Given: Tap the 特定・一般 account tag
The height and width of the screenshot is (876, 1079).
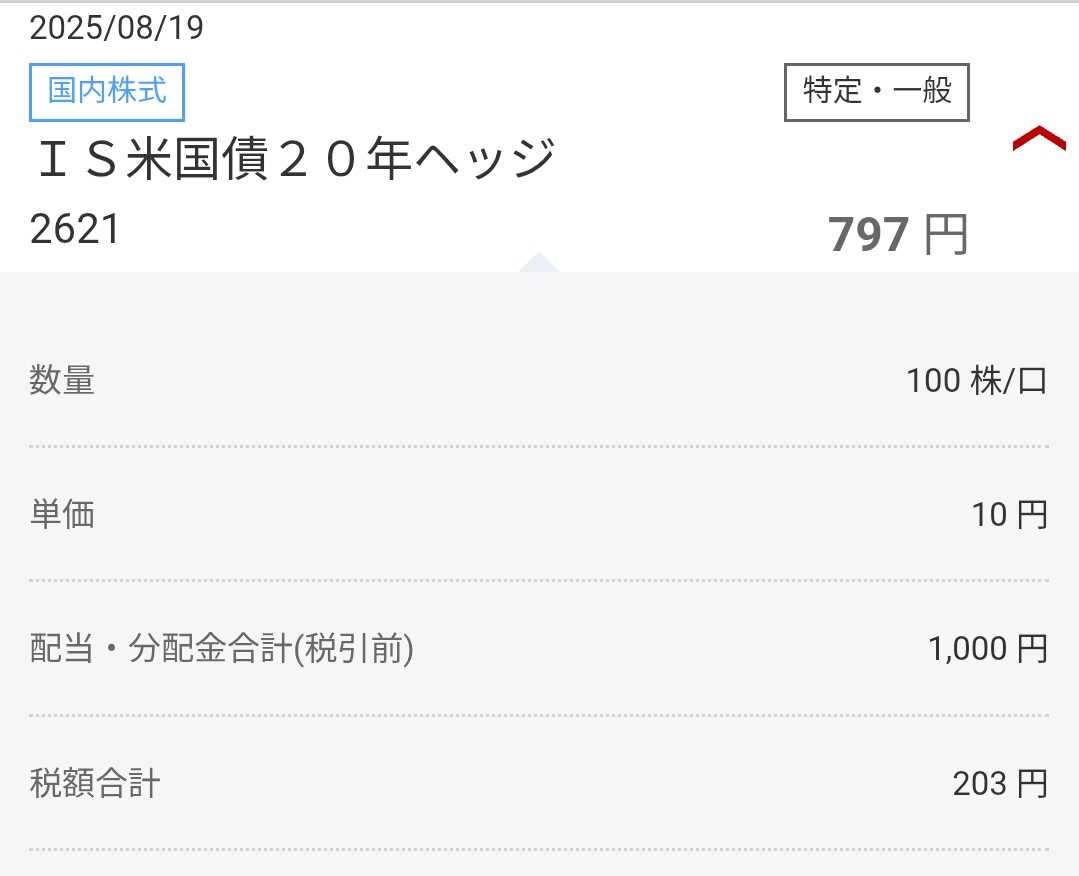Looking at the screenshot, I should [x=876, y=92].
